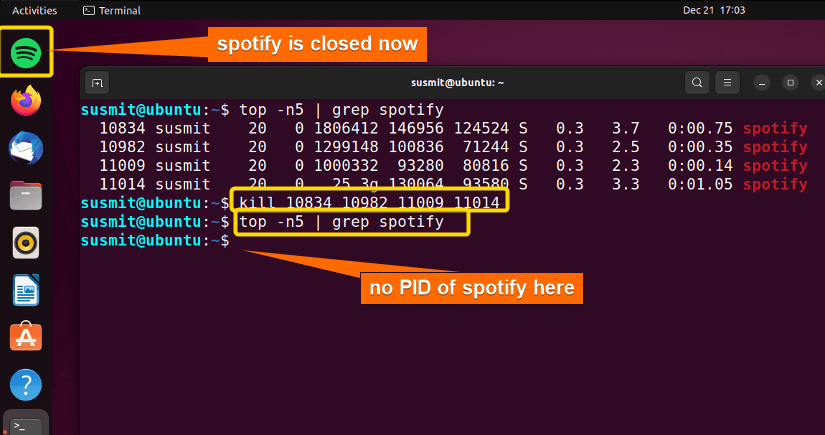Open Ubuntu Software store from dock
The image size is (825, 435).
(26, 336)
